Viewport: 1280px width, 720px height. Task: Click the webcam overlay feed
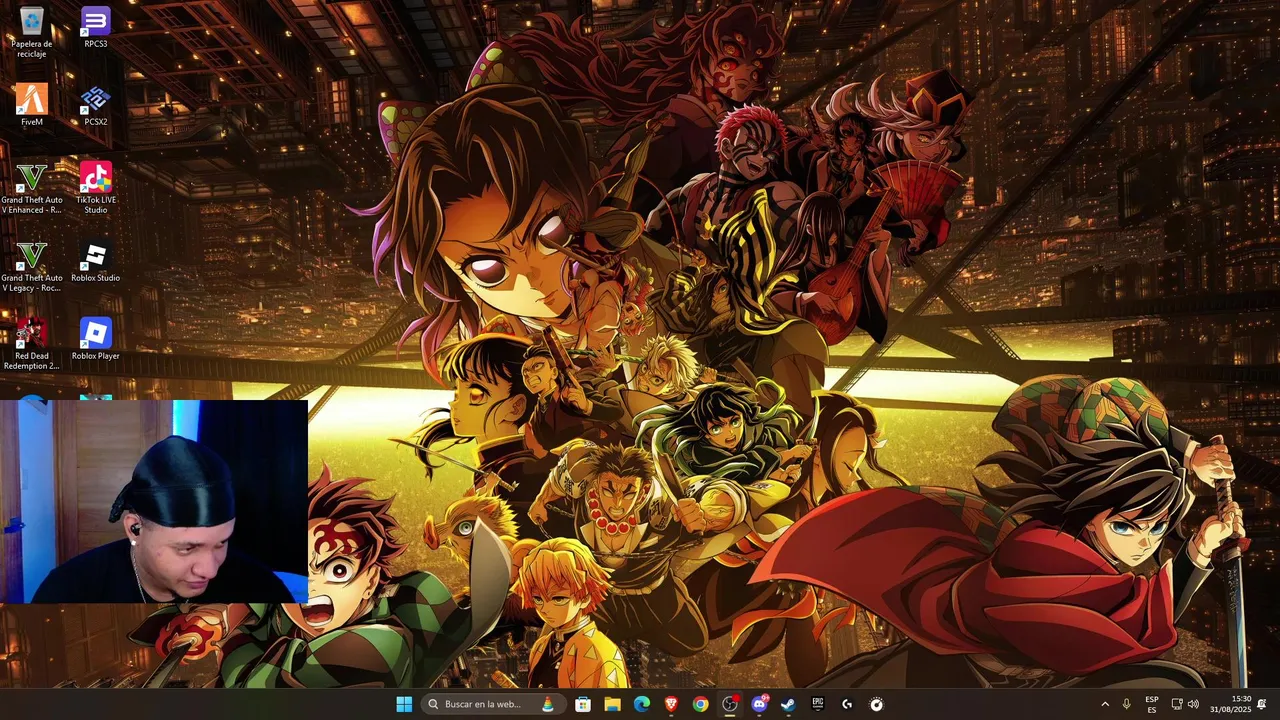click(x=154, y=501)
